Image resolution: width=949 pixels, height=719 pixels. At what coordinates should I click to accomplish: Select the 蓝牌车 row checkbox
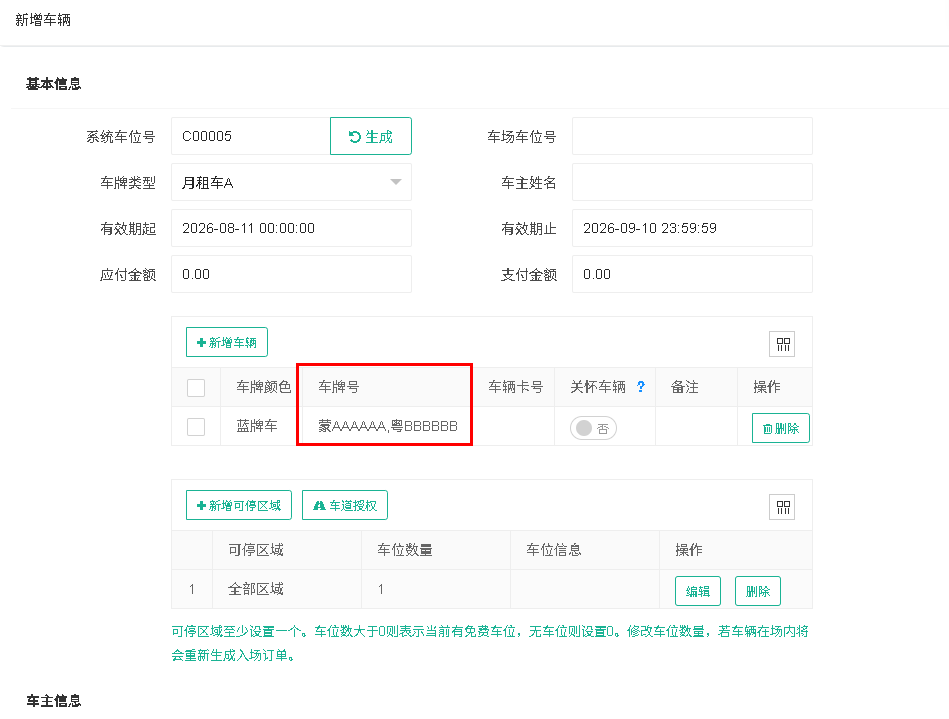coord(196,427)
